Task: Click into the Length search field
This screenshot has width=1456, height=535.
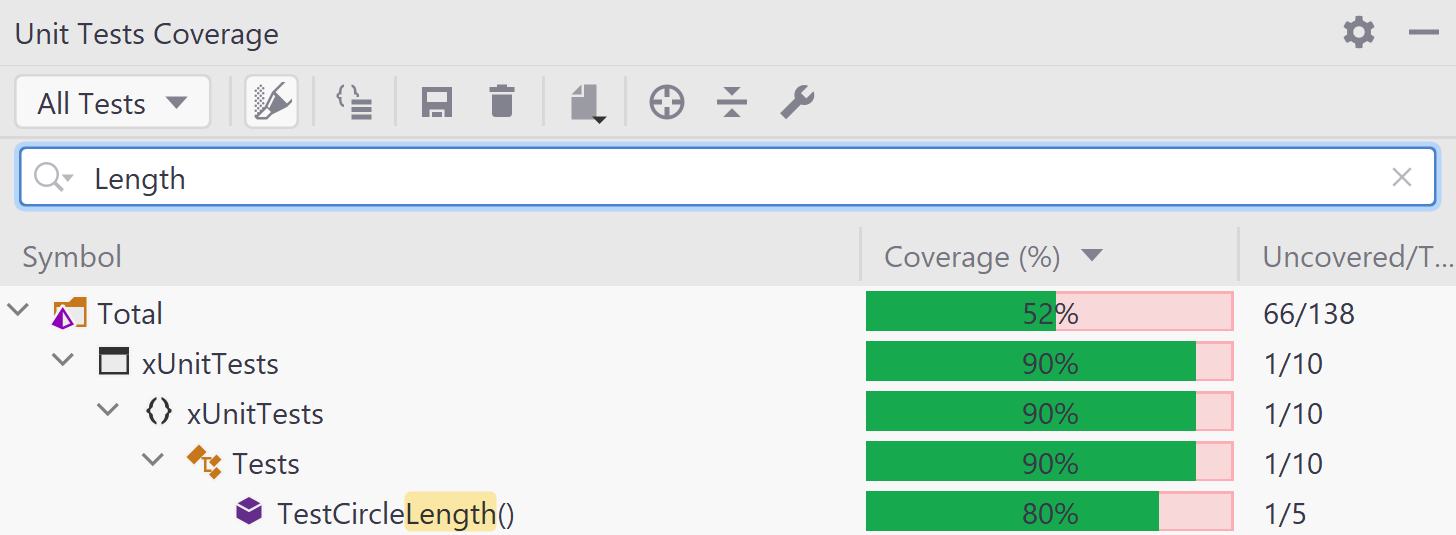Action: tap(700, 178)
